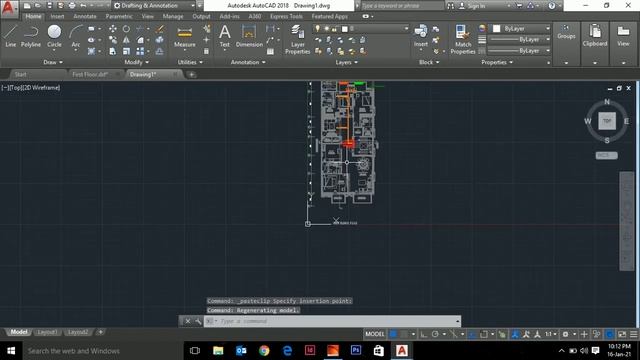Open the Manage ribbon tab
The image size is (640, 360).
(173, 16)
